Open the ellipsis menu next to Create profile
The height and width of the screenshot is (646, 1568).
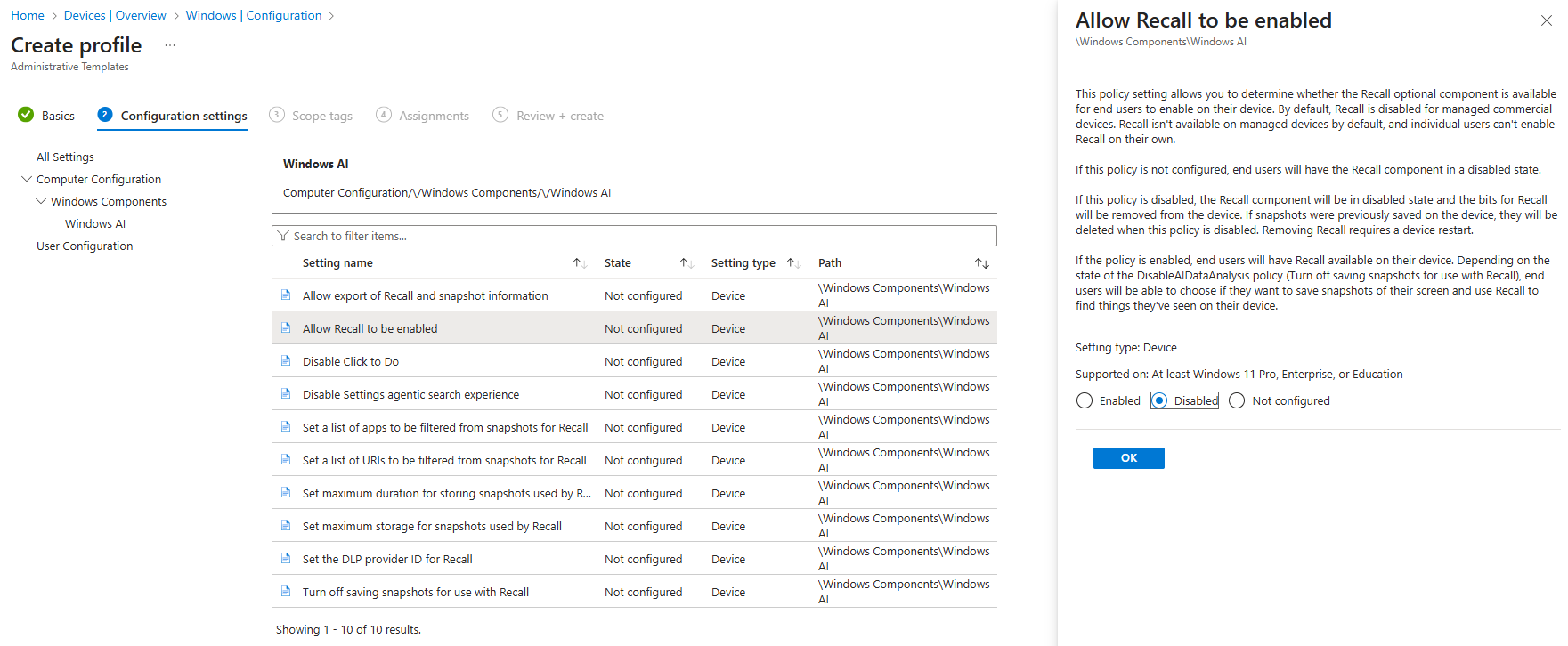pyautogui.click(x=170, y=45)
